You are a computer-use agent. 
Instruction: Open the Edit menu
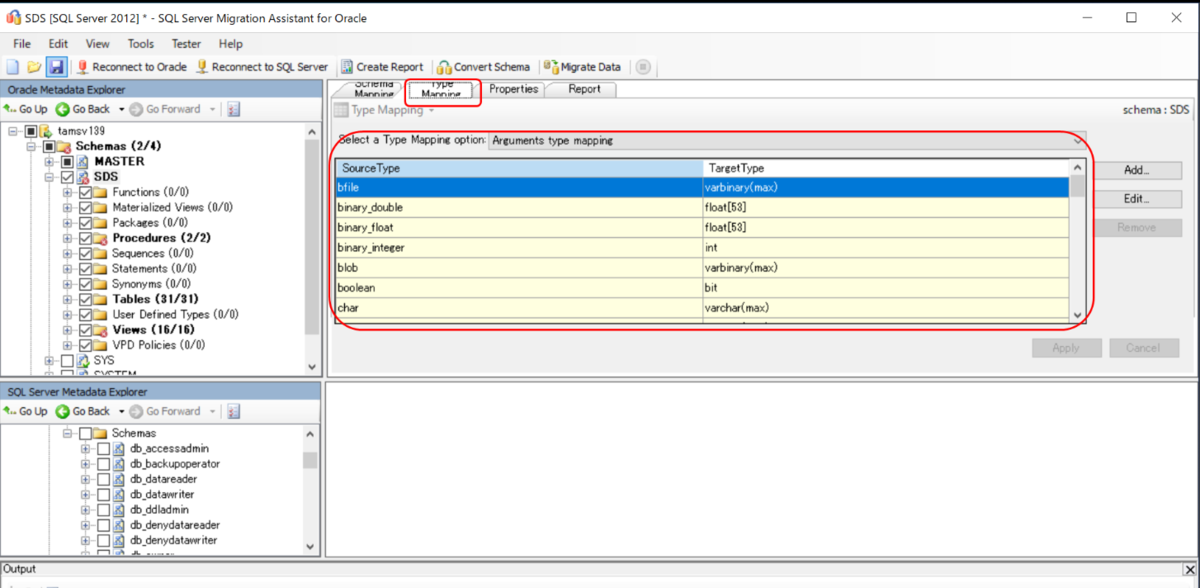pos(58,44)
